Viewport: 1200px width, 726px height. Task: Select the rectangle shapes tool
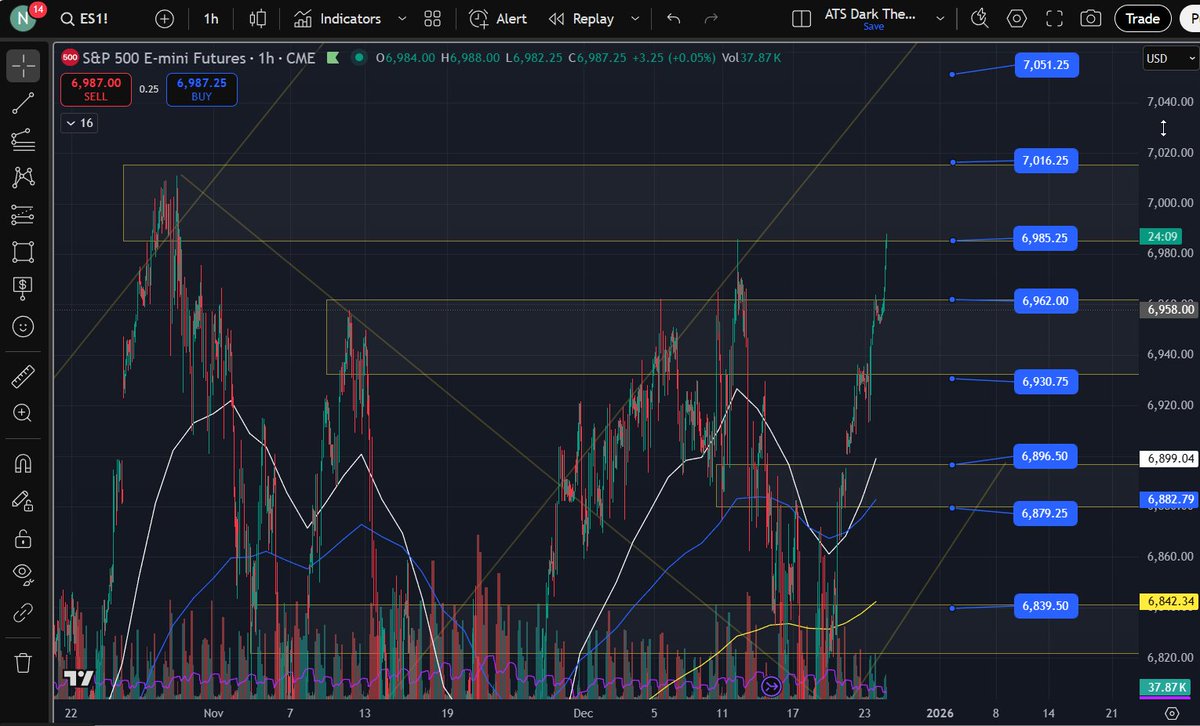[24, 251]
